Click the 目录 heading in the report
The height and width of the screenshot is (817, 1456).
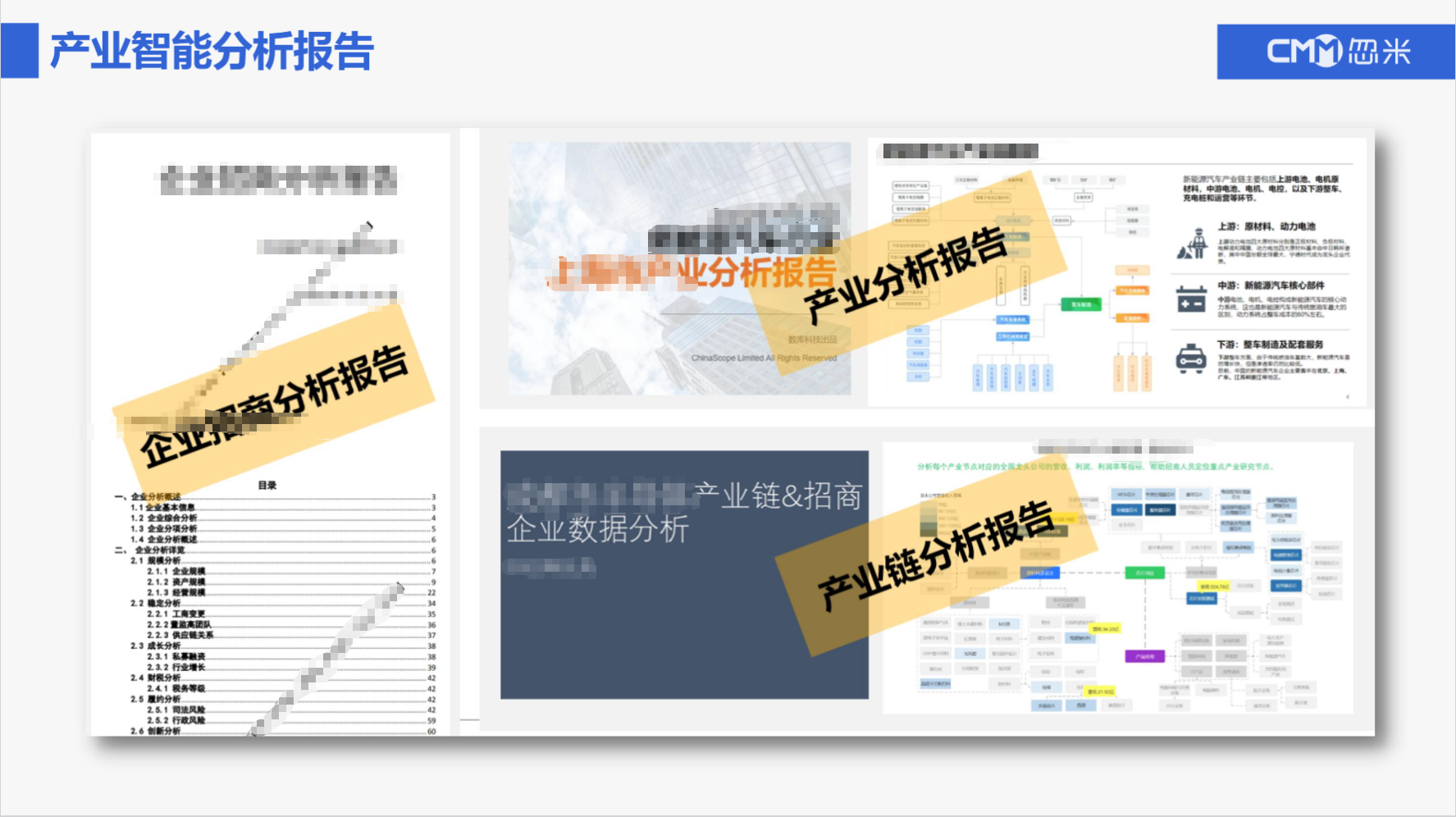click(x=267, y=485)
